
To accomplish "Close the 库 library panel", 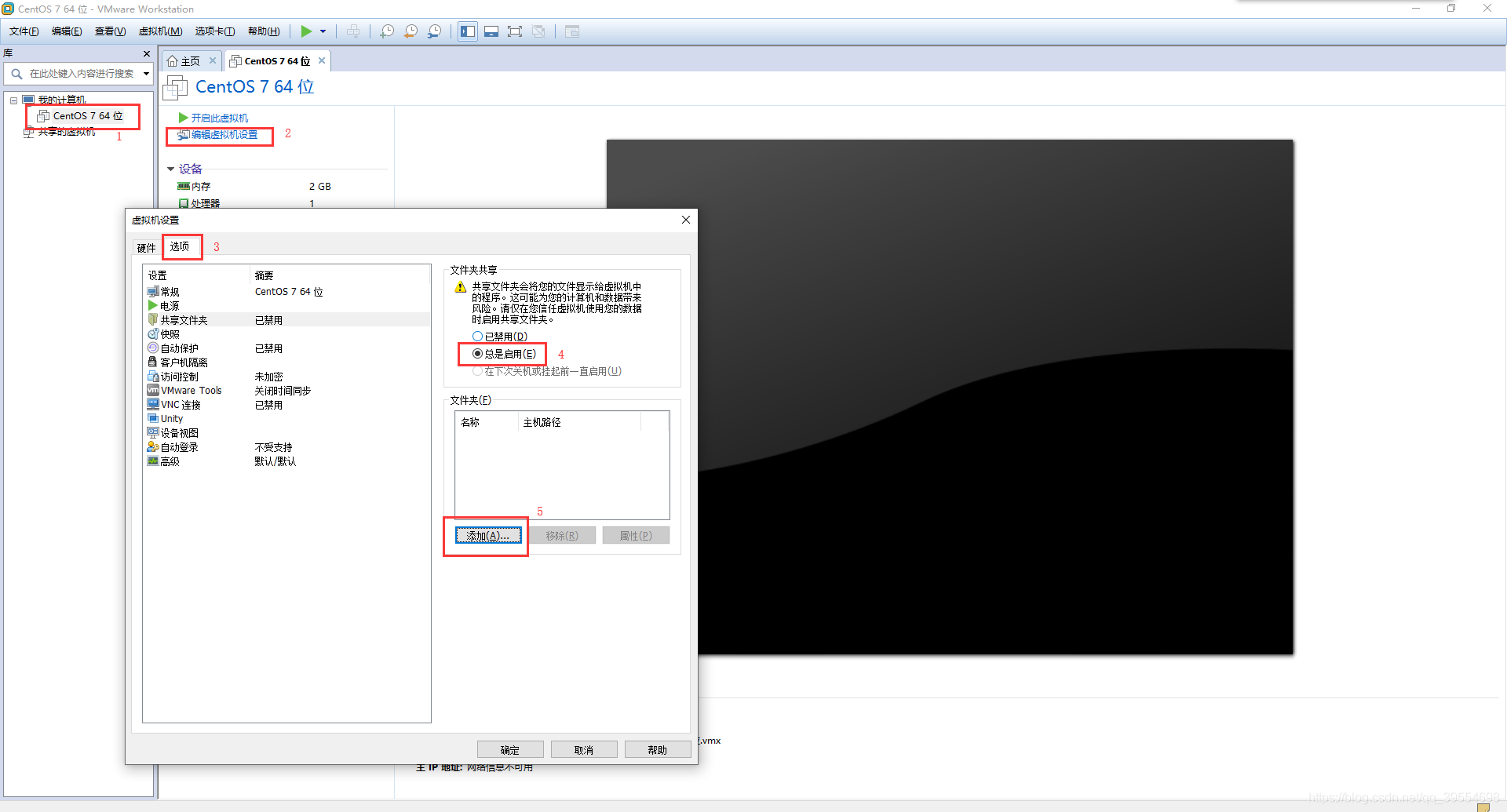I will [146, 53].
